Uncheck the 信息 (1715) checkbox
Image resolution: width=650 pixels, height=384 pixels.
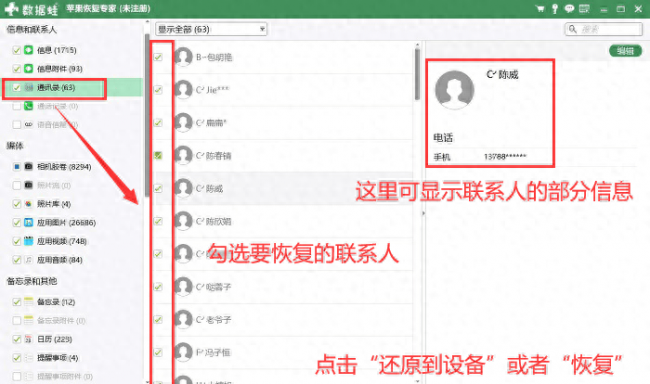[17, 50]
